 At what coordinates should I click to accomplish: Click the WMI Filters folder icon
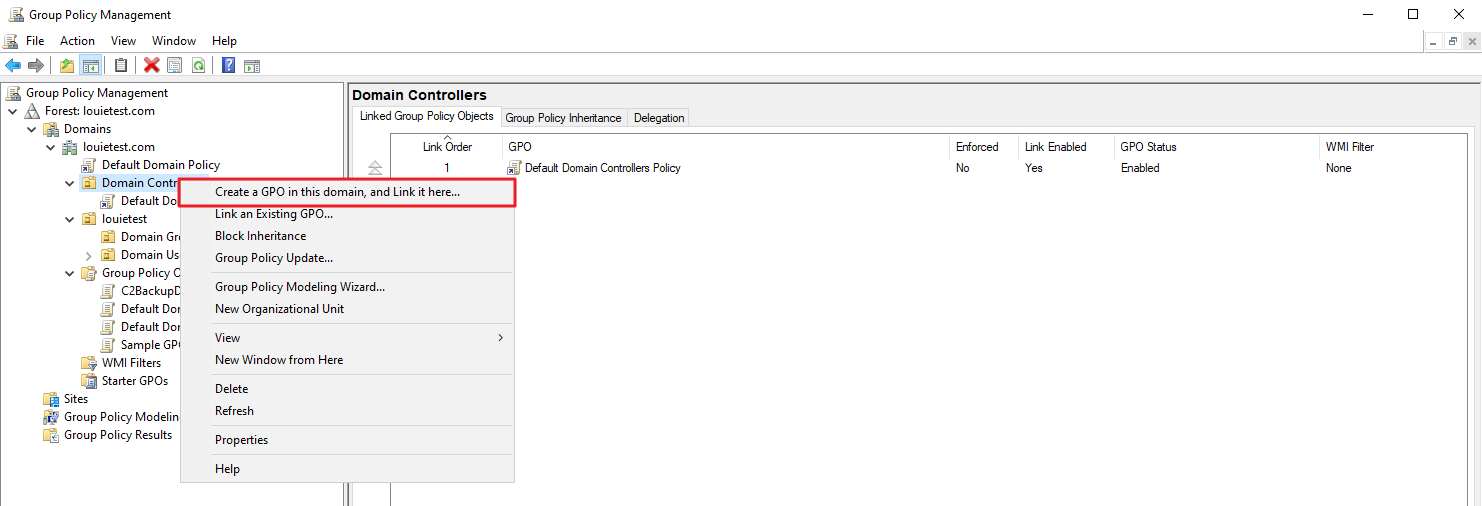(x=90, y=363)
